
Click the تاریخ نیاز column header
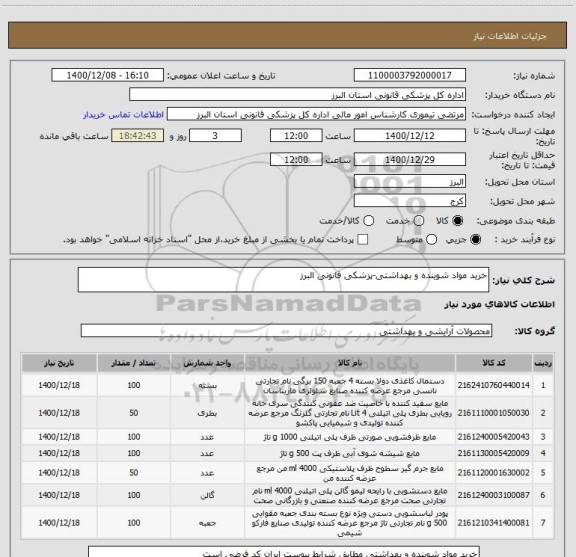(x=59, y=363)
